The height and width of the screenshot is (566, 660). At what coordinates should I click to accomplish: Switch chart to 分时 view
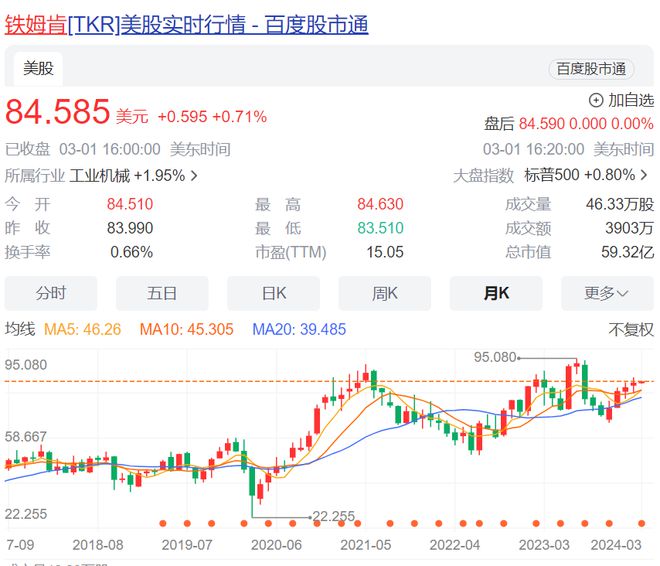pos(51,293)
